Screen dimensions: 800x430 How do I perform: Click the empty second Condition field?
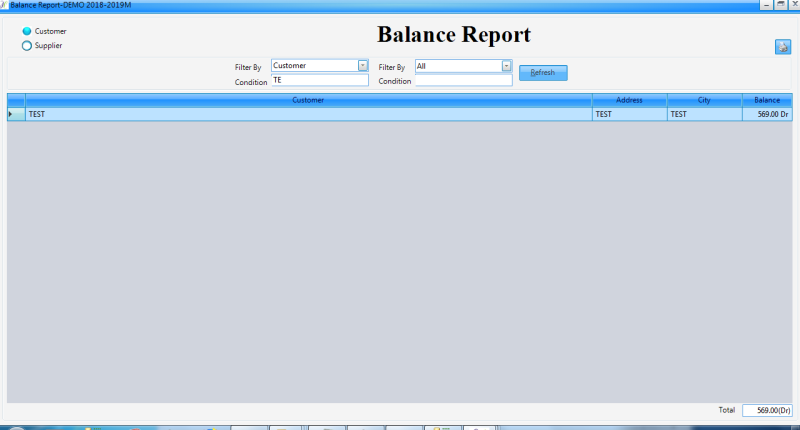(x=463, y=81)
